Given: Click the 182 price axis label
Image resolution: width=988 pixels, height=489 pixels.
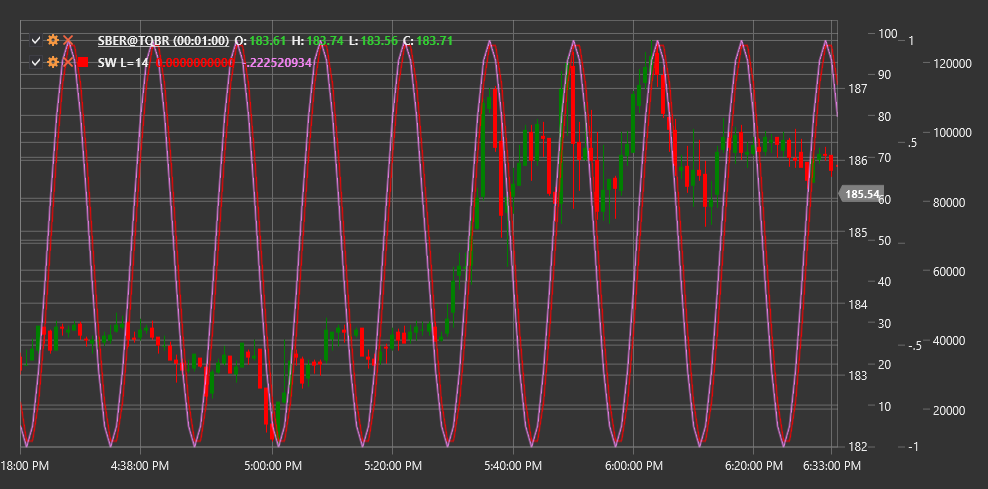Looking at the screenshot, I should 856,447.
